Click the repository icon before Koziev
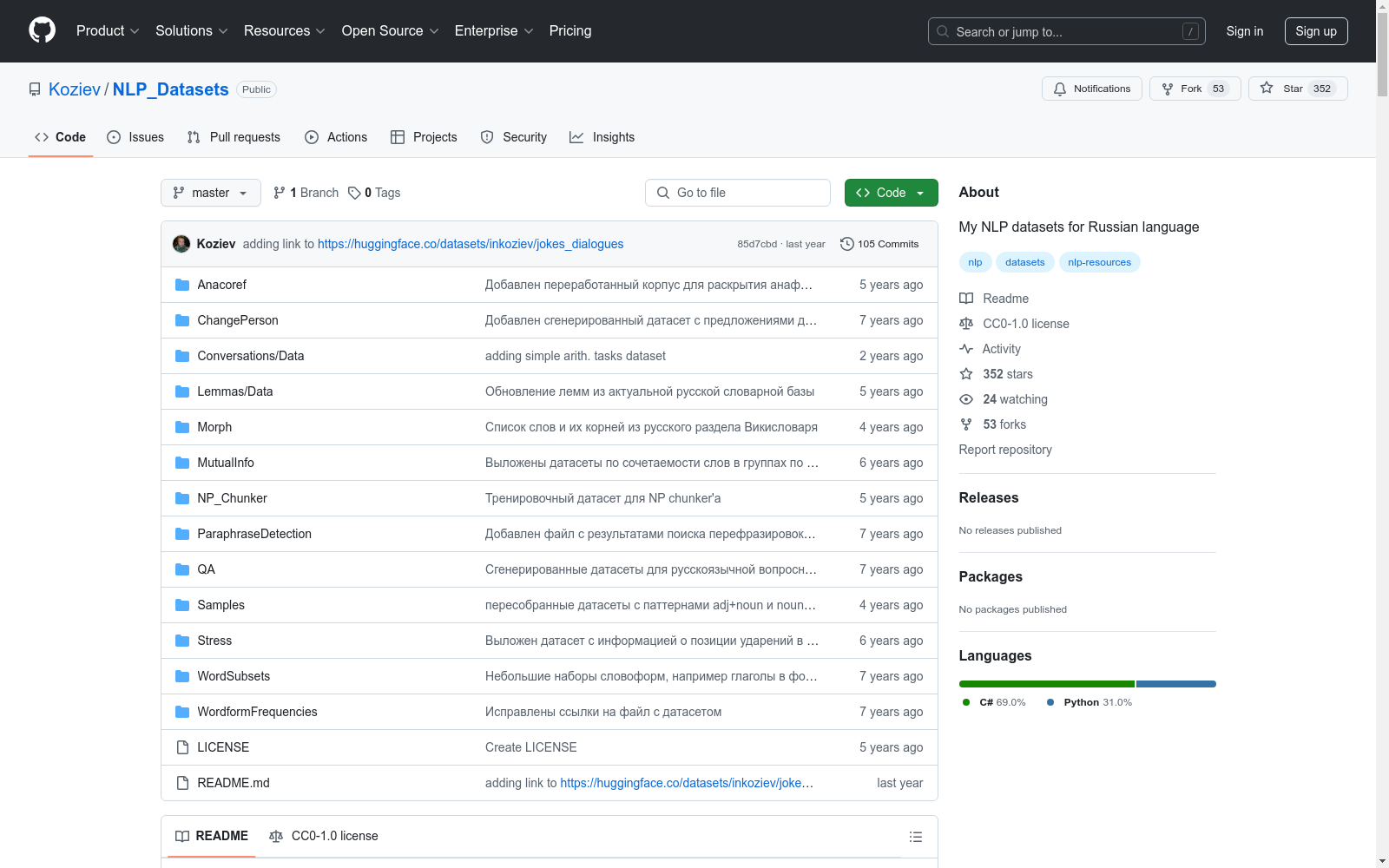The image size is (1389, 868). (35, 89)
